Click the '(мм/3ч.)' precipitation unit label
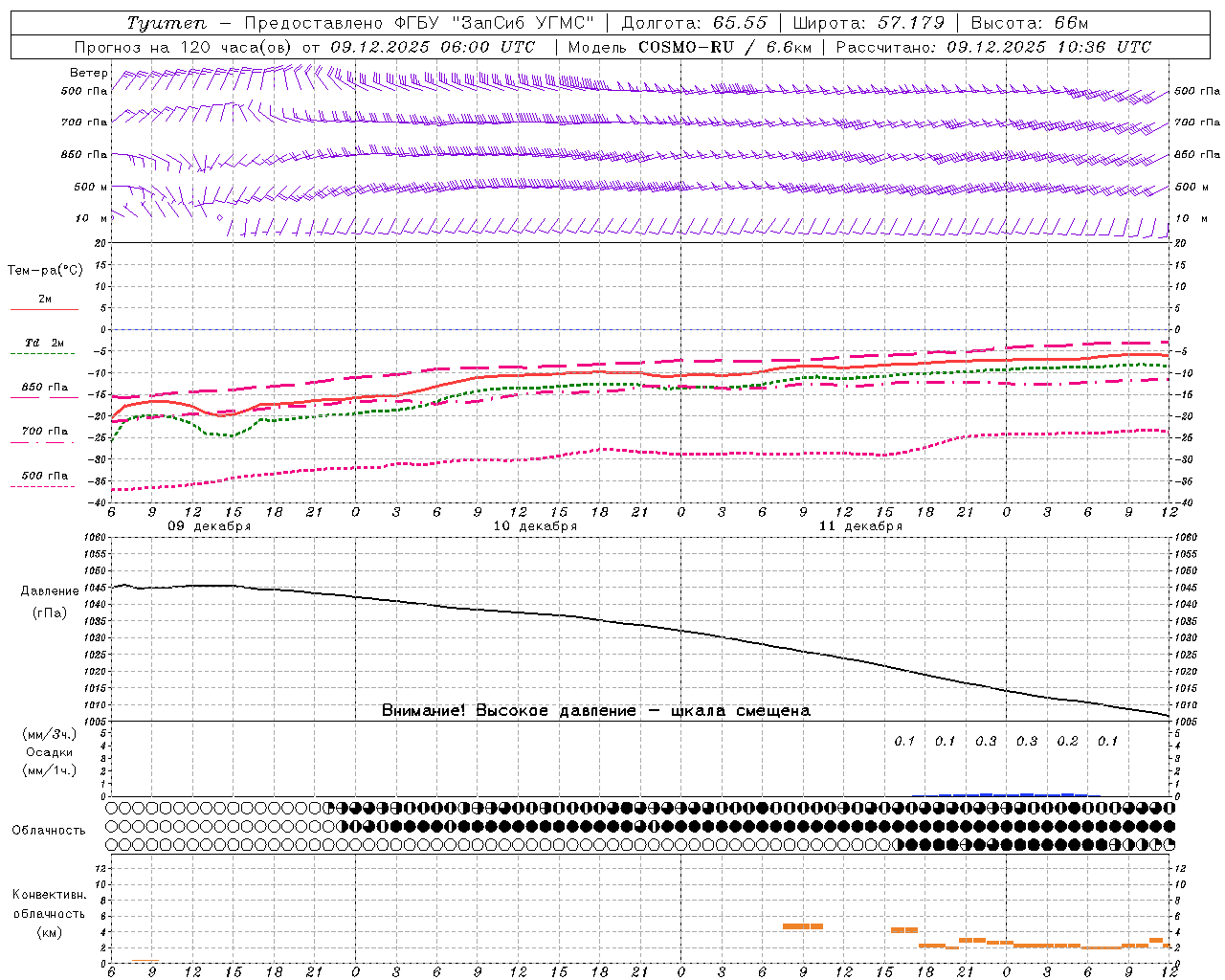This screenshot has width=1225, height=980. point(50,734)
